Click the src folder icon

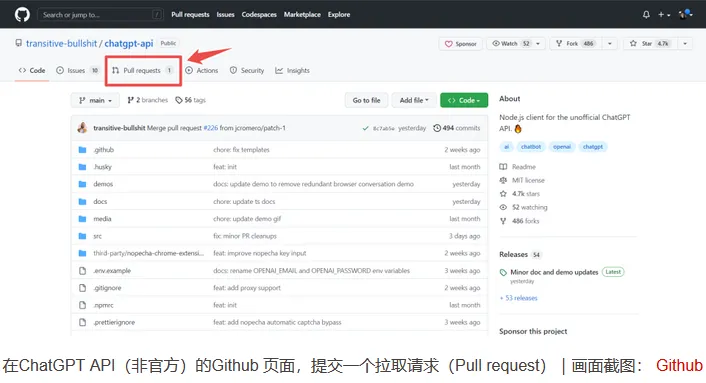point(82,236)
